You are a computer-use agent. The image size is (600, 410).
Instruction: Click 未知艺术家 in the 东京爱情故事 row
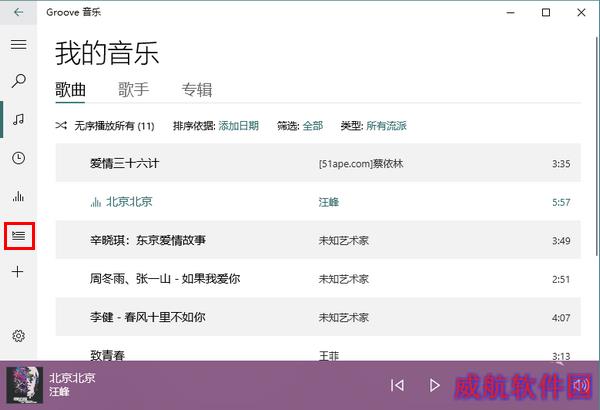pos(344,240)
